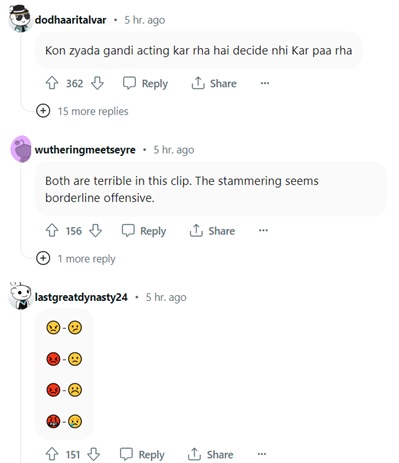Share dodhaaritalvar's comment
Screen dimensions: 399x463
214,83
